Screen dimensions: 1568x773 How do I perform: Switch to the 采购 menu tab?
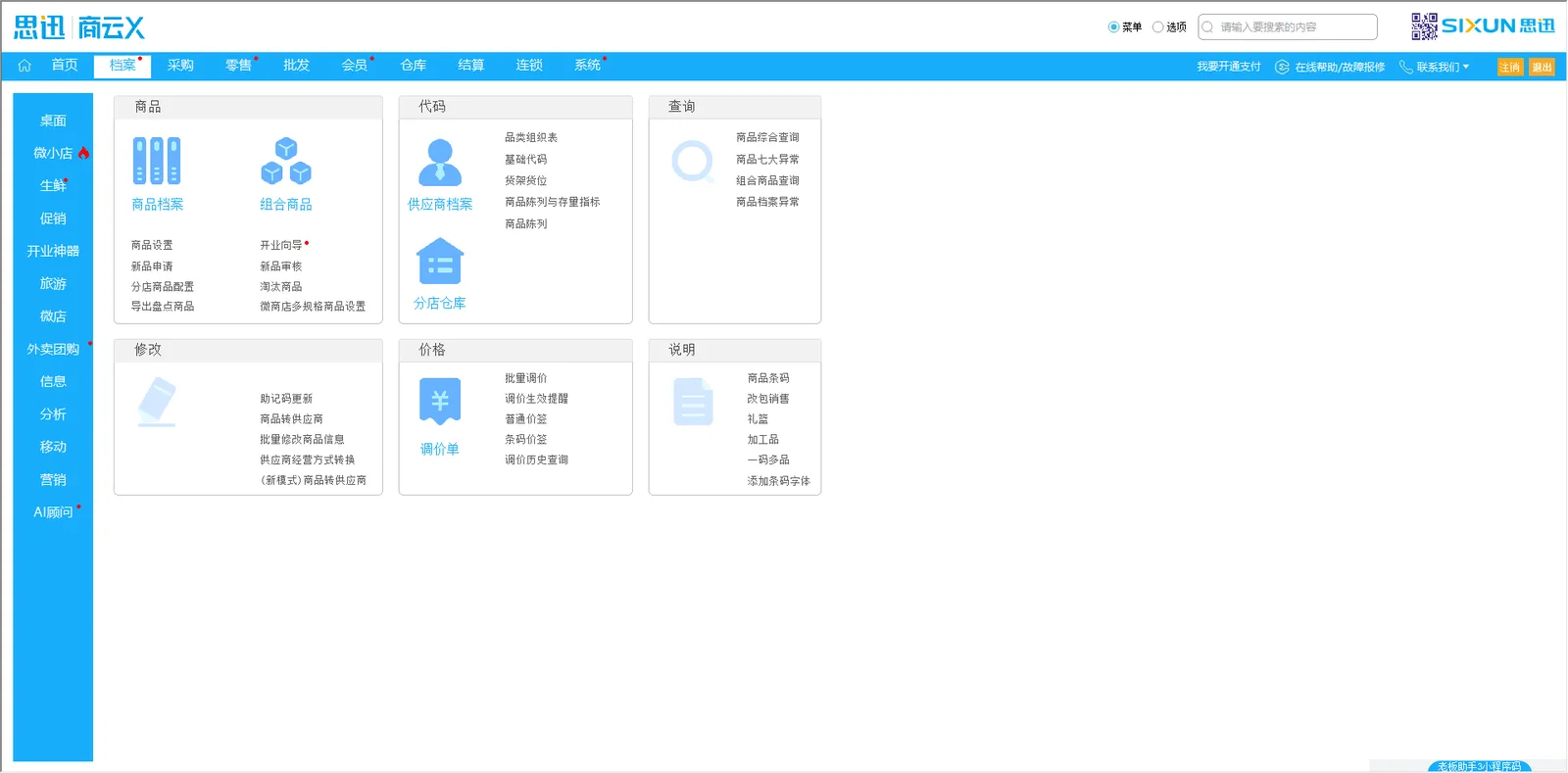[x=180, y=66]
